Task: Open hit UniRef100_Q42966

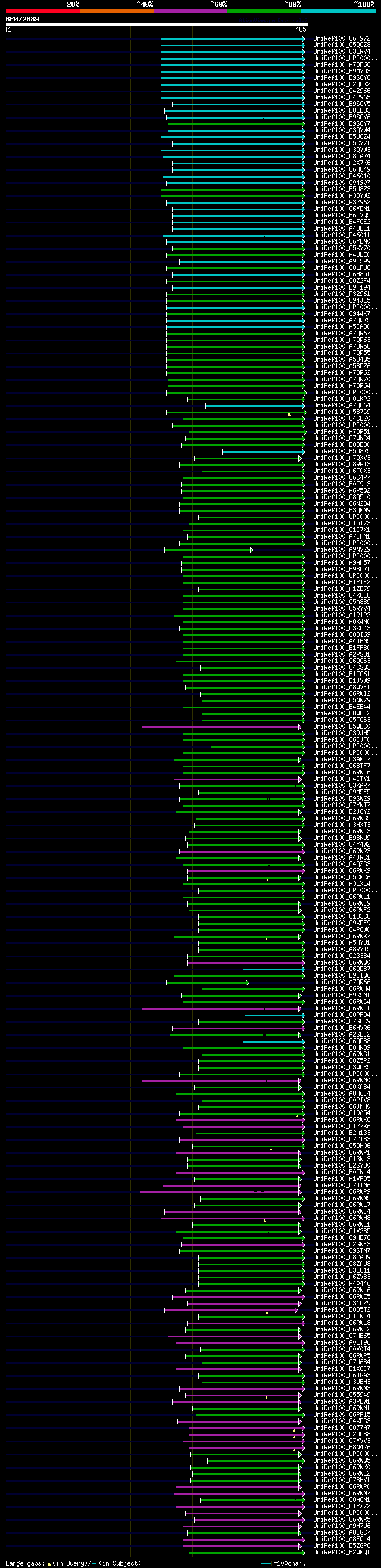Action: click(x=342, y=91)
